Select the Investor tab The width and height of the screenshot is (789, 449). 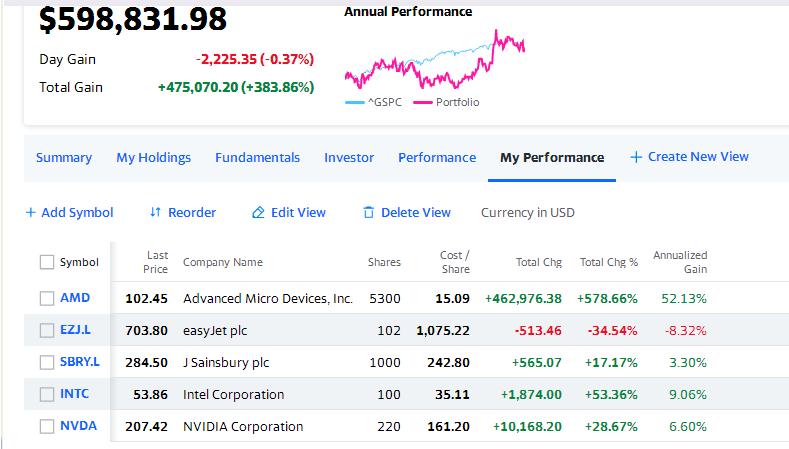349,158
